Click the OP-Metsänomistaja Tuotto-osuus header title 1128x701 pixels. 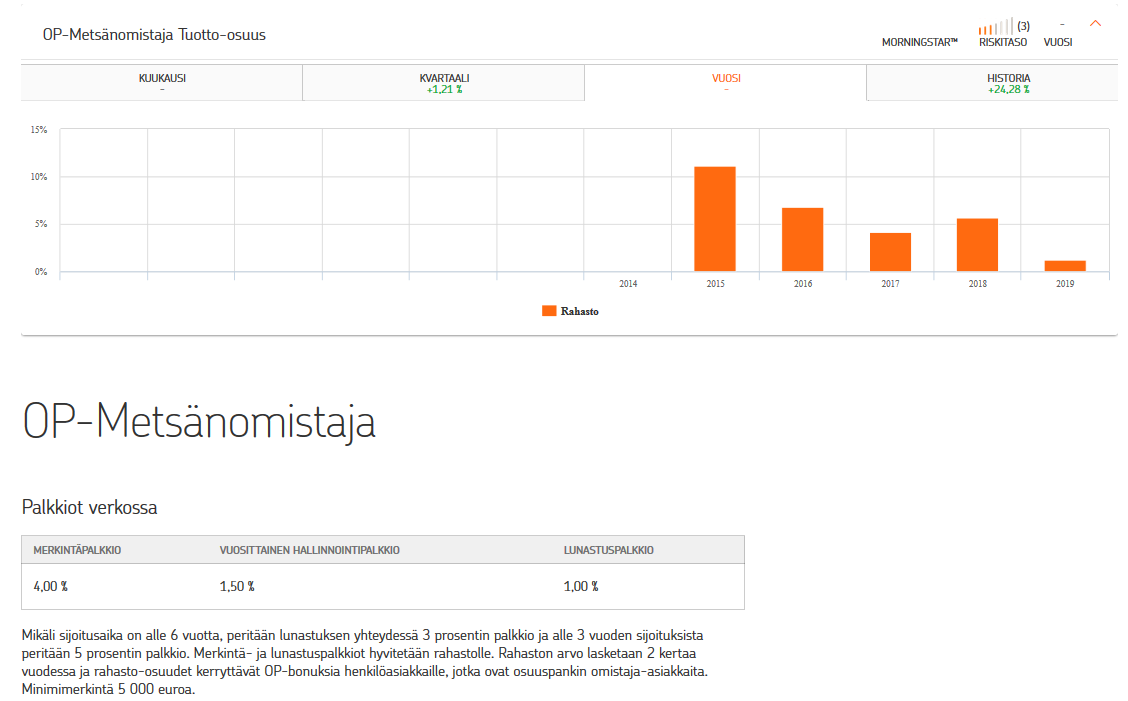pos(154,35)
